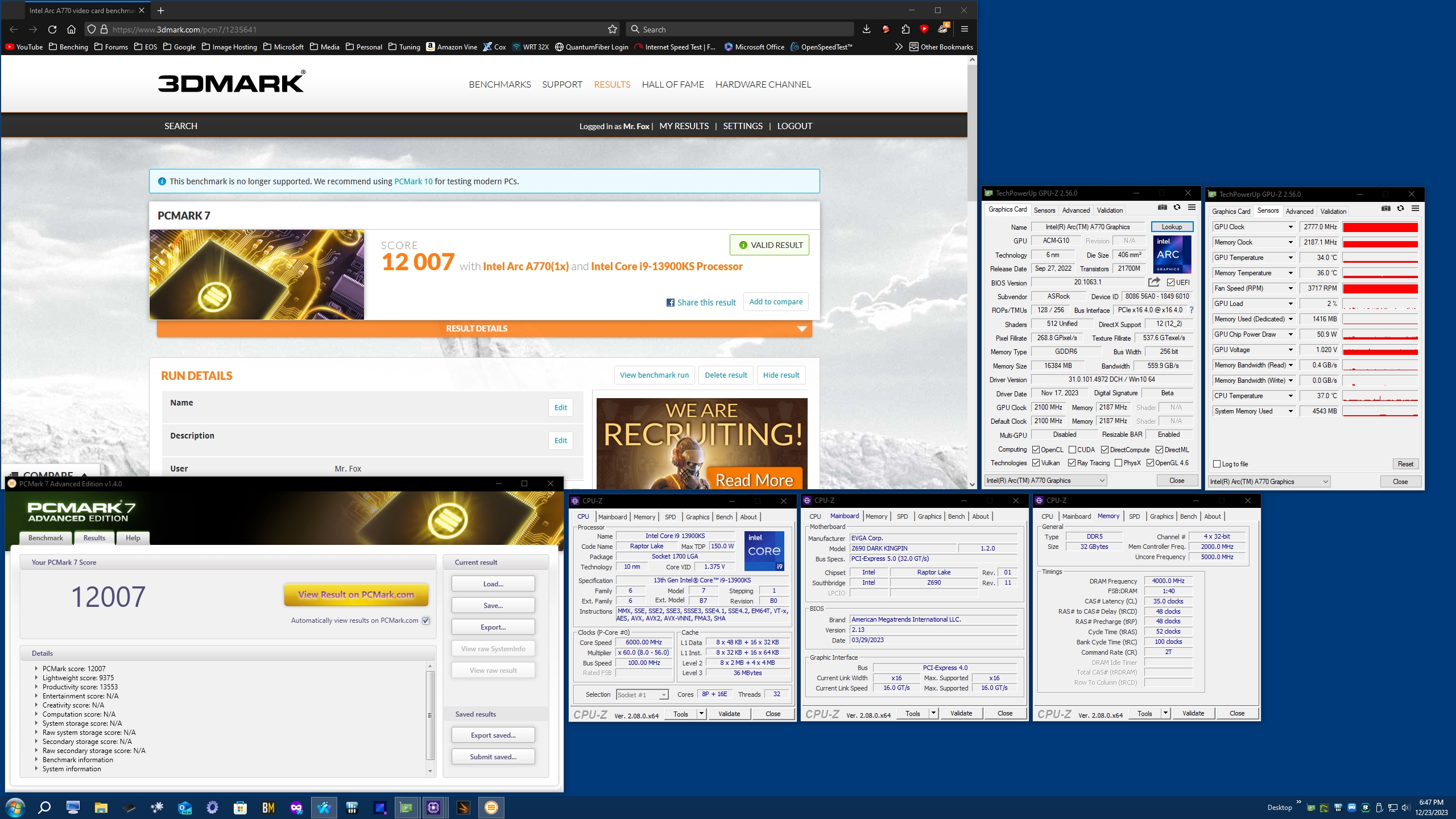Toggle the CUDA checkbox
1456x819 pixels.
click(1072, 450)
